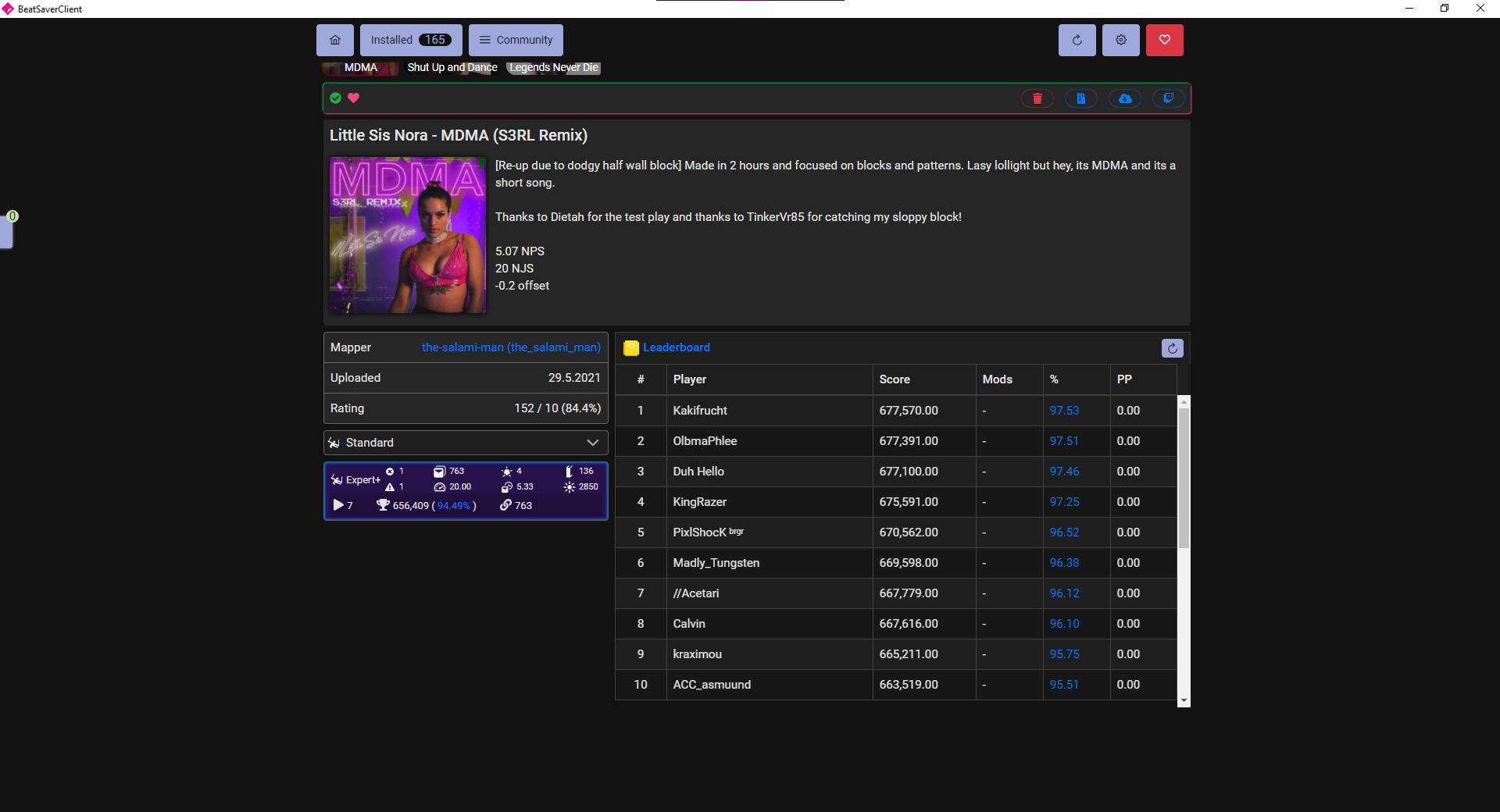Click the Expert+ saber icon
Image resolution: width=1500 pixels, height=812 pixels.
coord(337,480)
